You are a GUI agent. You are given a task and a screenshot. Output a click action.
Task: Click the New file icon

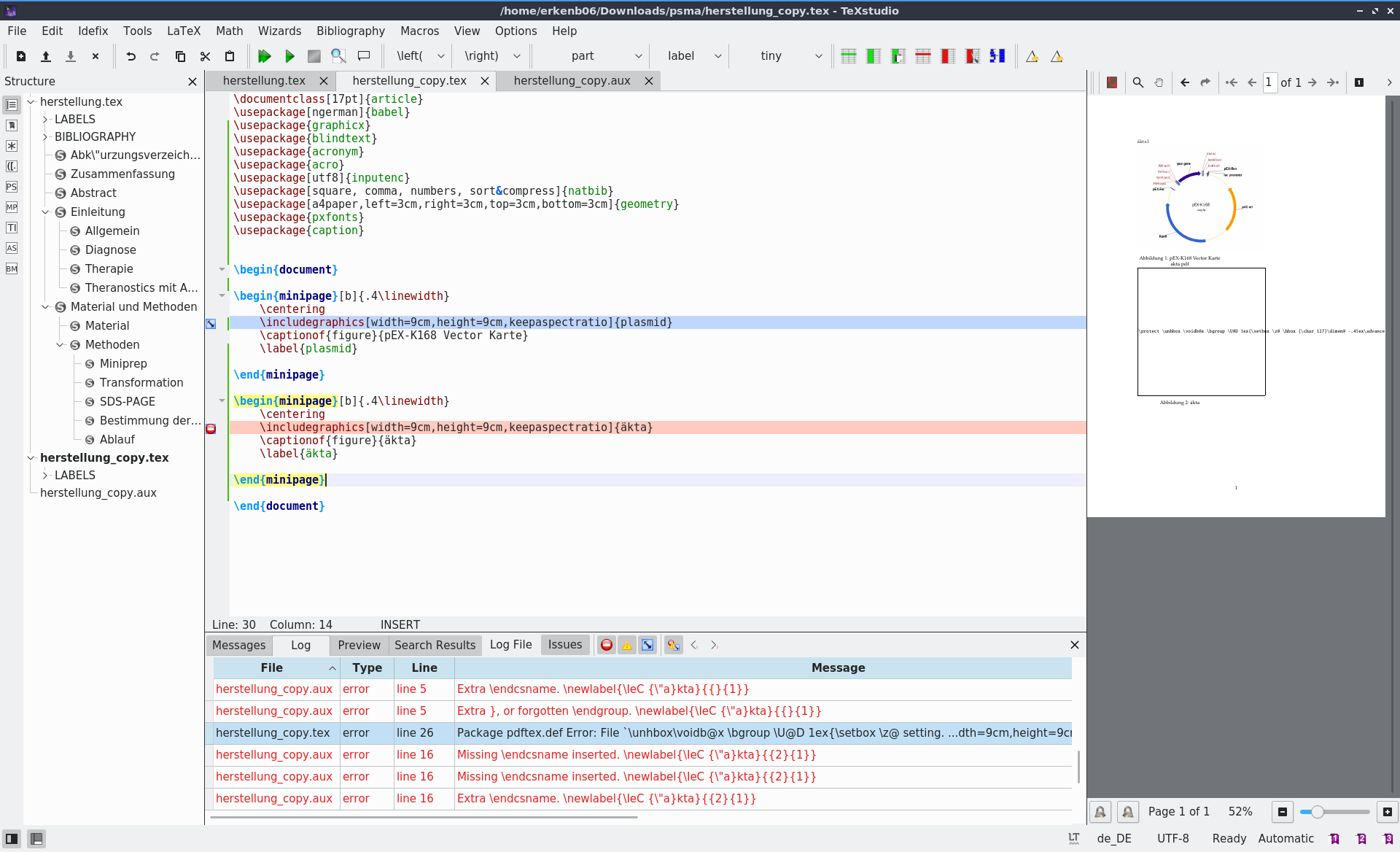(21, 56)
